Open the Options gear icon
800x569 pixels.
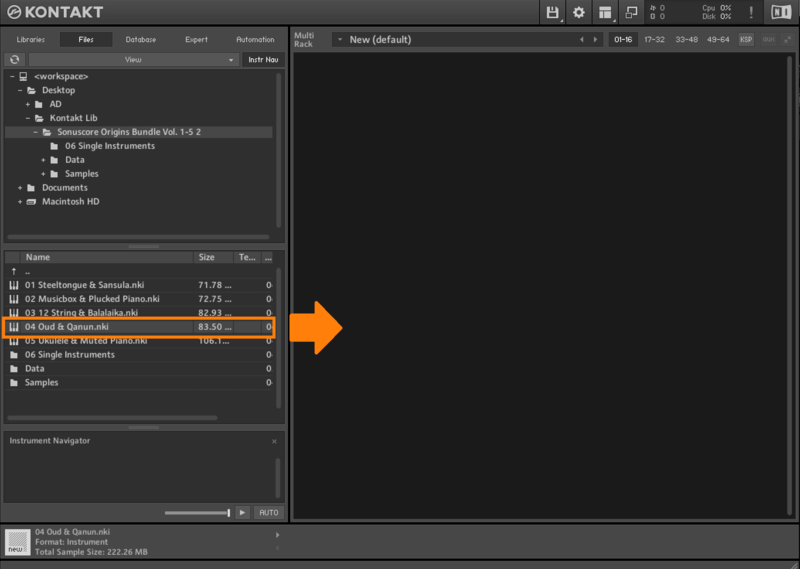[x=579, y=12]
